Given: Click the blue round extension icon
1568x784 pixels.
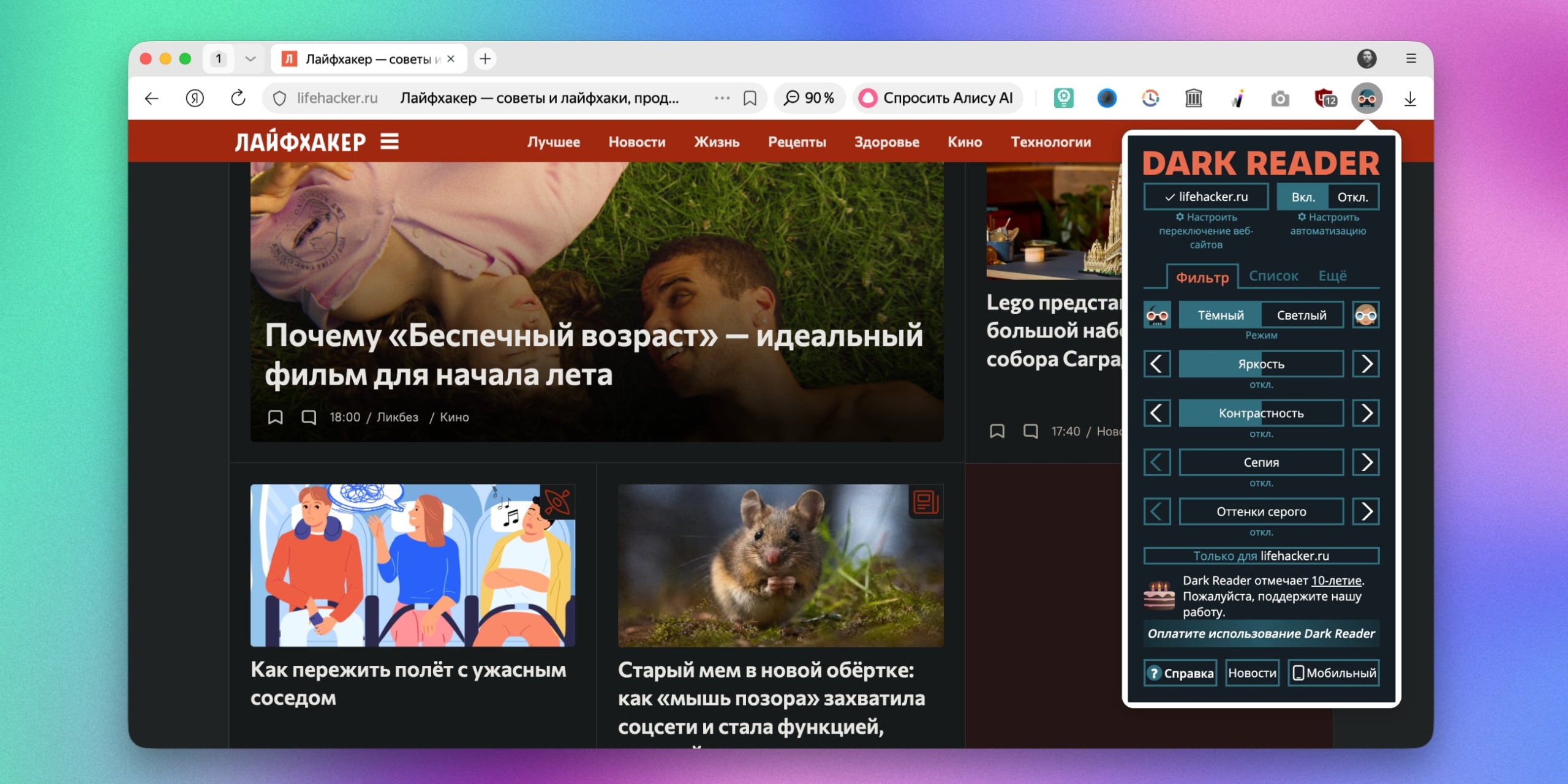Looking at the screenshot, I should tap(1107, 98).
